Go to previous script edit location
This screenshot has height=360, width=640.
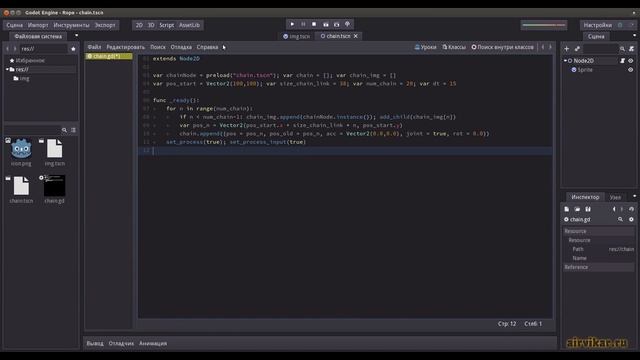[542, 47]
